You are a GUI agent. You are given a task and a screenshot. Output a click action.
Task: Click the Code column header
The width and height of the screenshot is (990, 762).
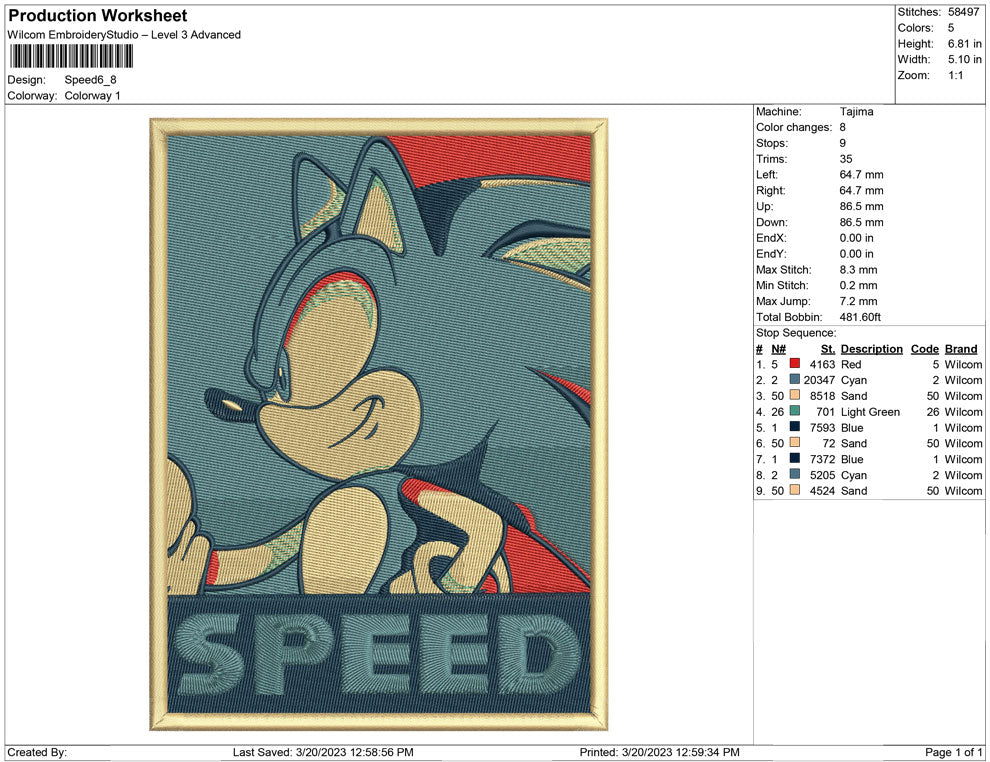coord(925,348)
